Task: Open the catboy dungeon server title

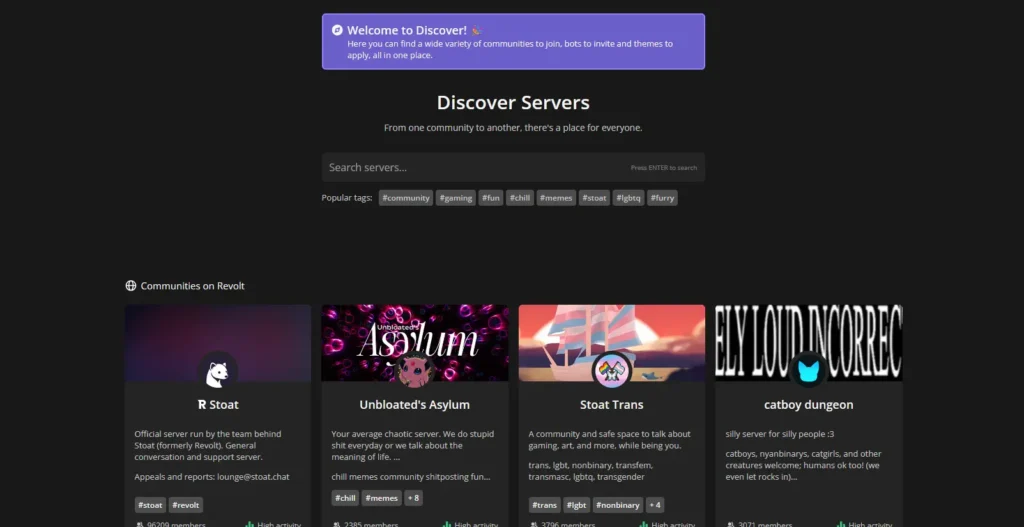Action: click(808, 405)
